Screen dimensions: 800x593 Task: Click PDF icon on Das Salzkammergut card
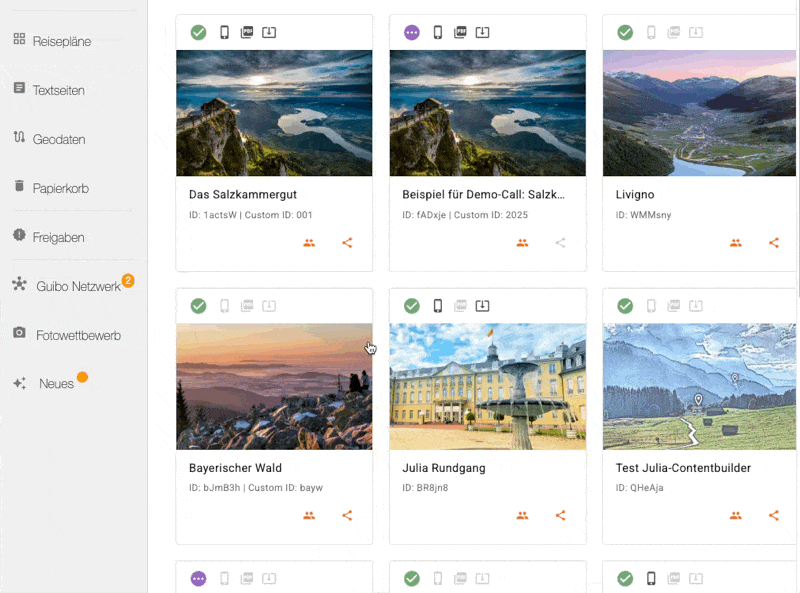pos(246,32)
